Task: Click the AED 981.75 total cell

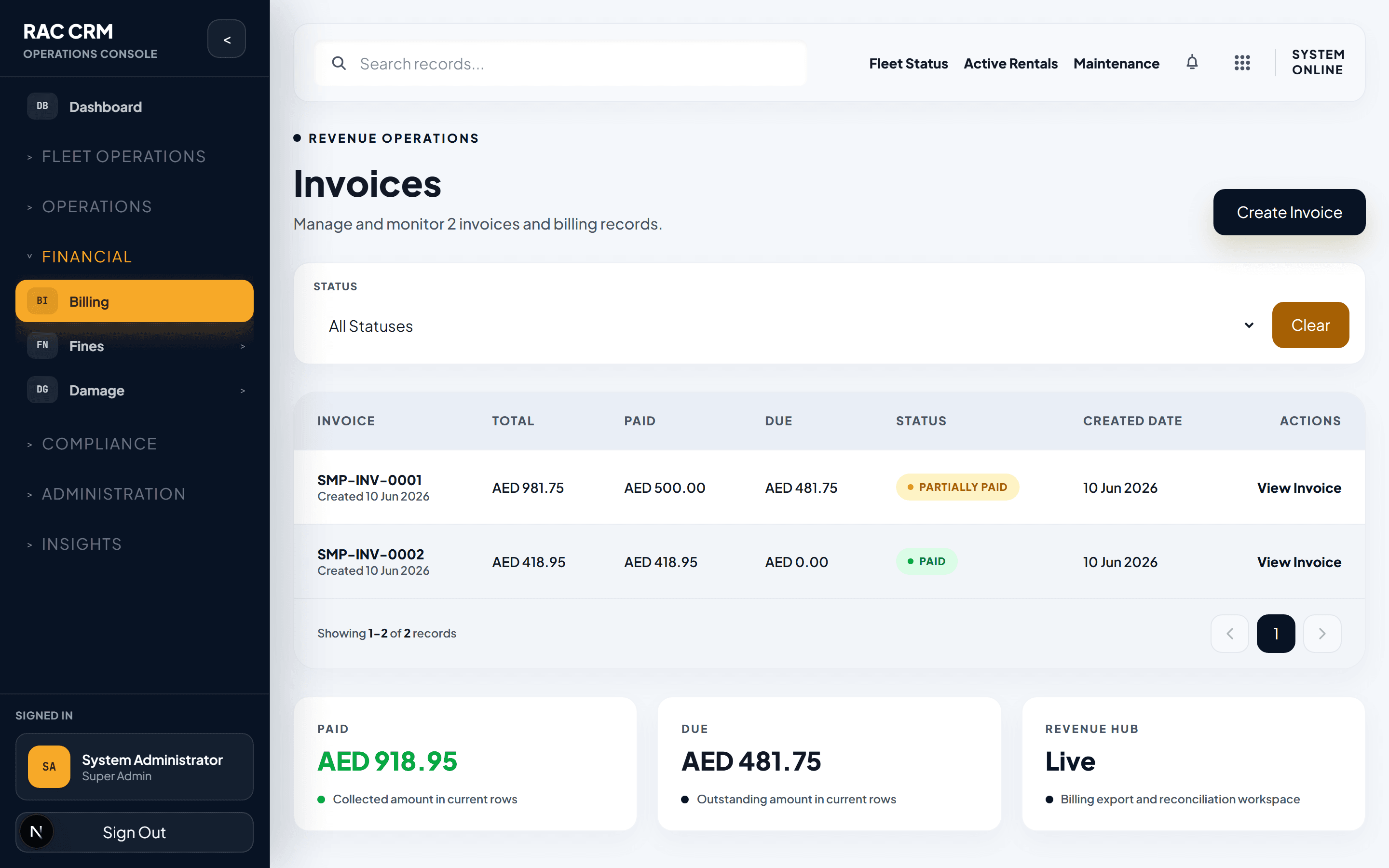Action: (x=528, y=488)
